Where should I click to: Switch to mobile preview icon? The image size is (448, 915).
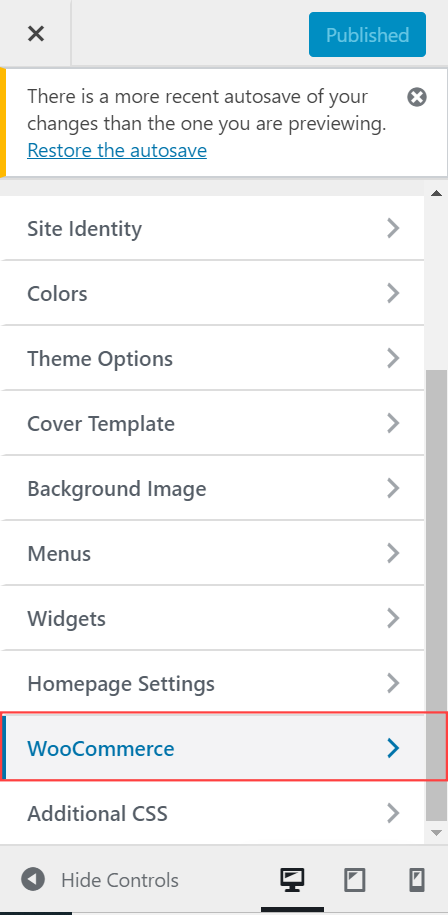click(x=416, y=879)
